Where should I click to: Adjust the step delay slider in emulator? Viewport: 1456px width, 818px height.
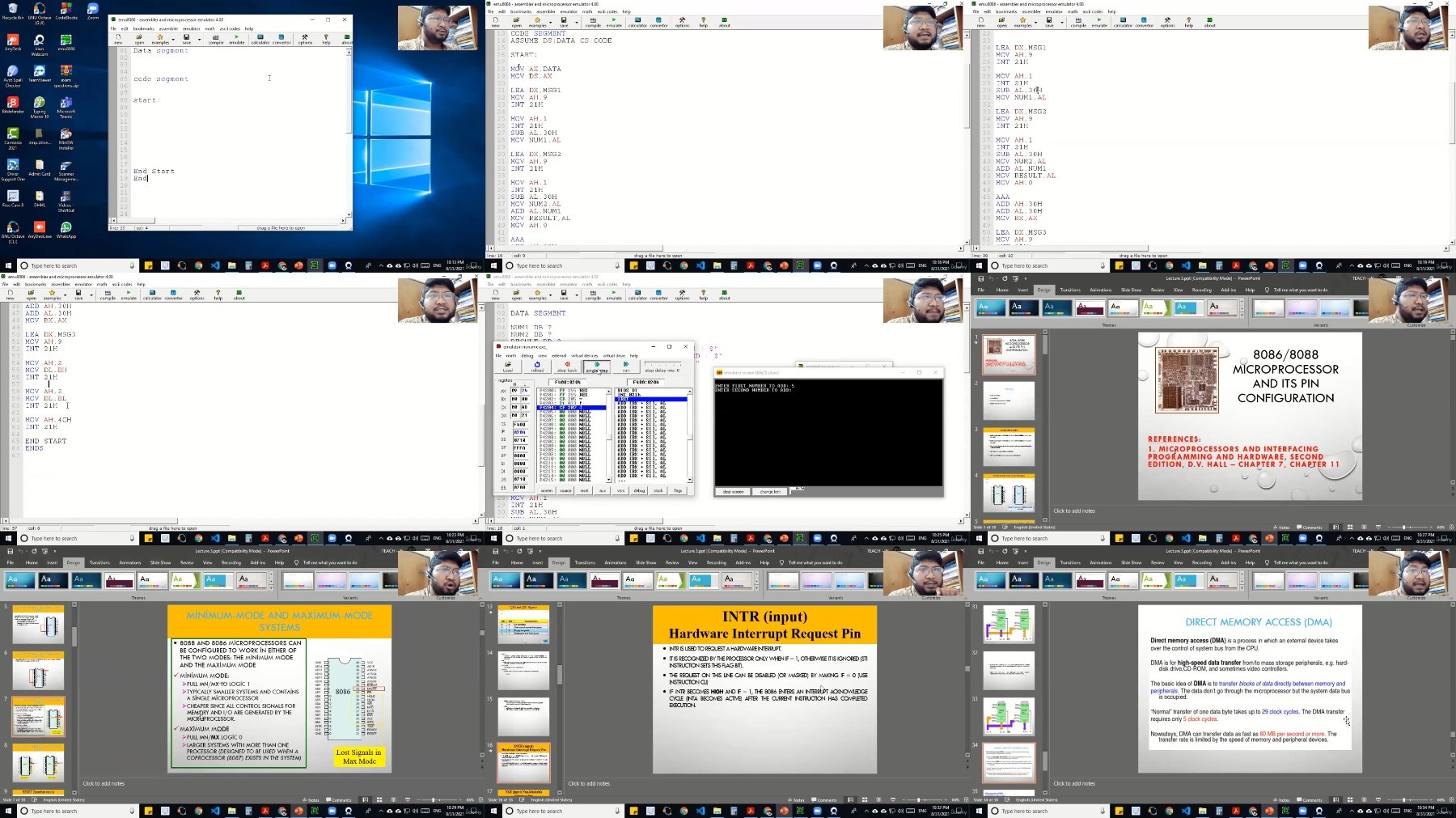pyautogui.click(x=662, y=363)
